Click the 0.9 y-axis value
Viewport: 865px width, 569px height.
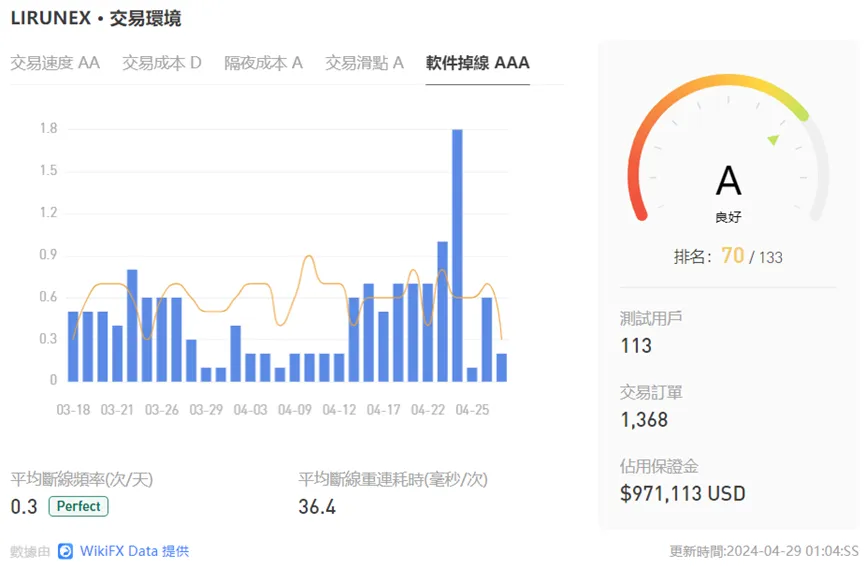point(49,255)
